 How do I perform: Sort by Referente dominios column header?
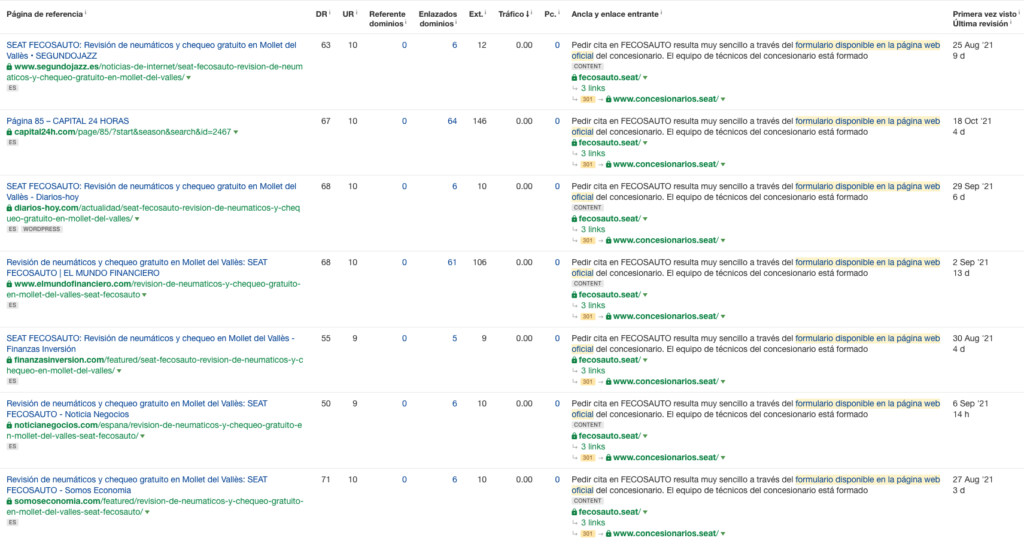pos(387,19)
